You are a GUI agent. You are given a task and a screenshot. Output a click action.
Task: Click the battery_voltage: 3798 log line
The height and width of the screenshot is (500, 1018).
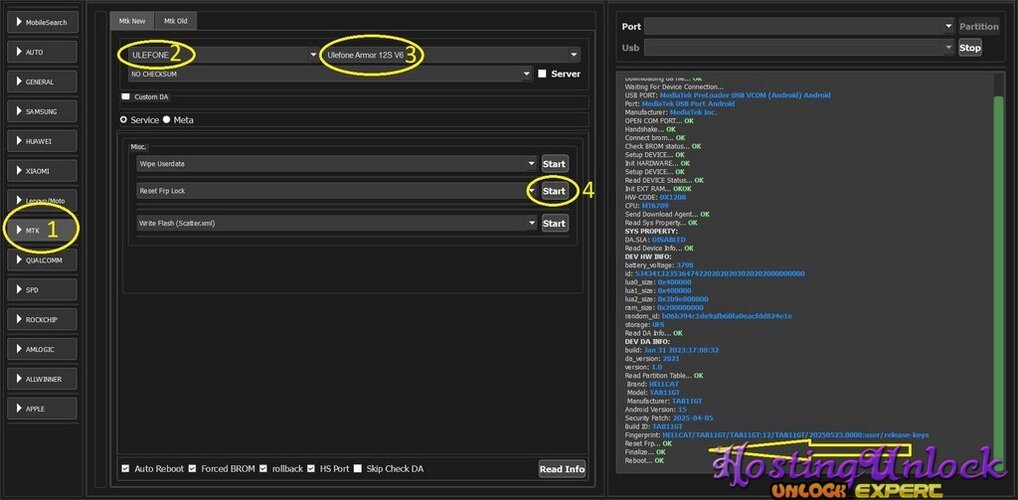659,266
